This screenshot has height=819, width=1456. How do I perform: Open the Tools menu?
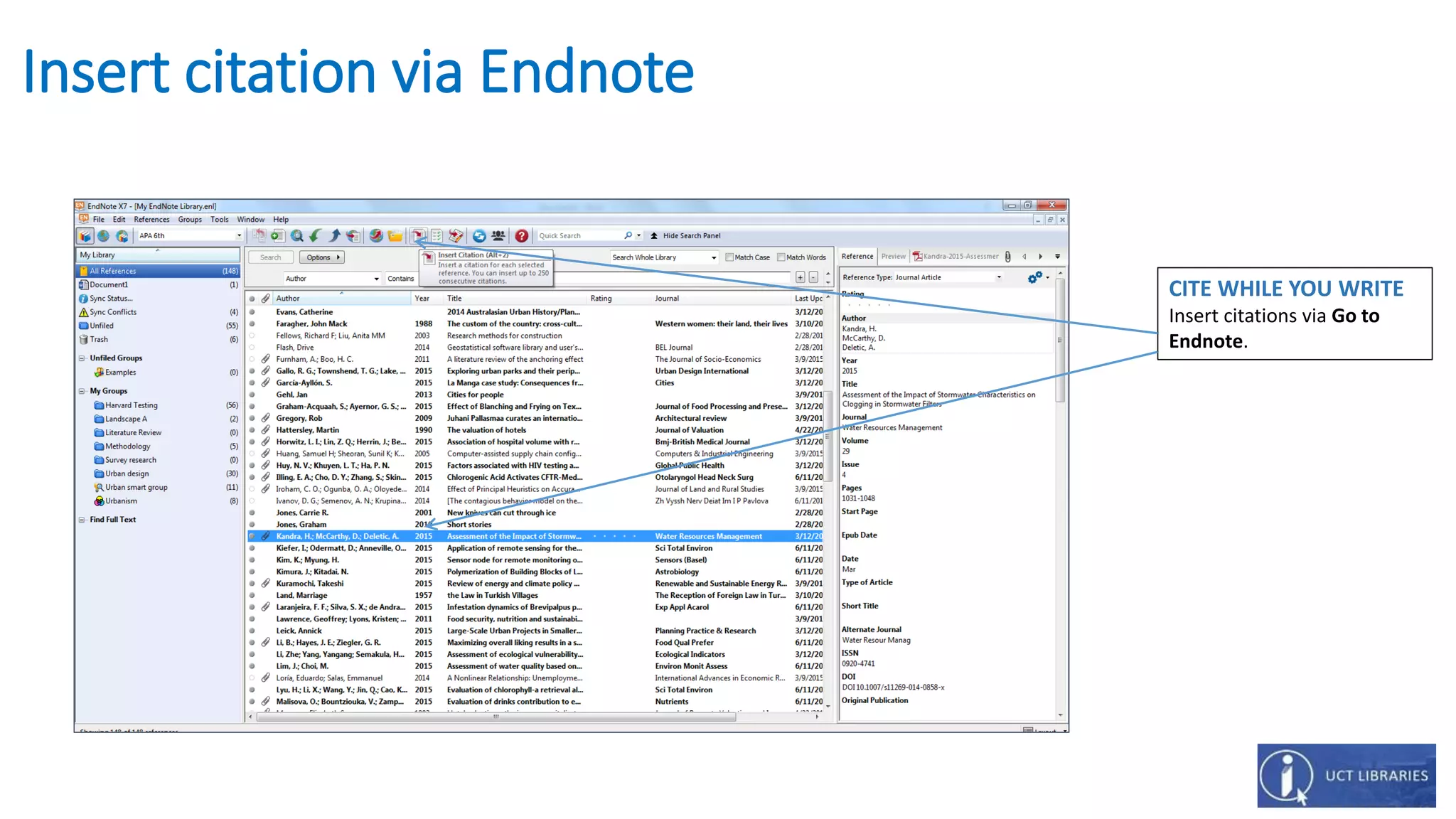click(220, 220)
